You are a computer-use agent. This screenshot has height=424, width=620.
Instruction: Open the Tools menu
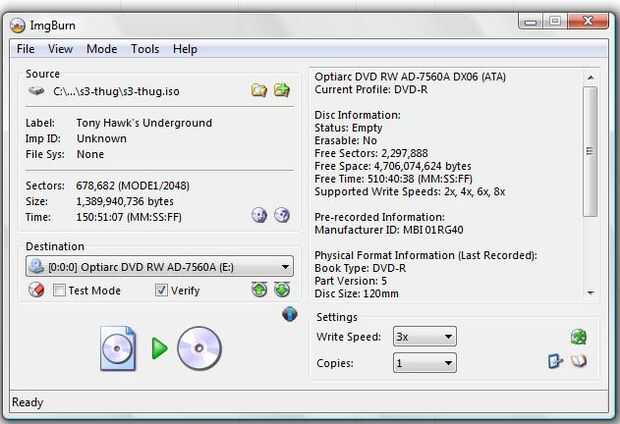pyautogui.click(x=145, y=49)
